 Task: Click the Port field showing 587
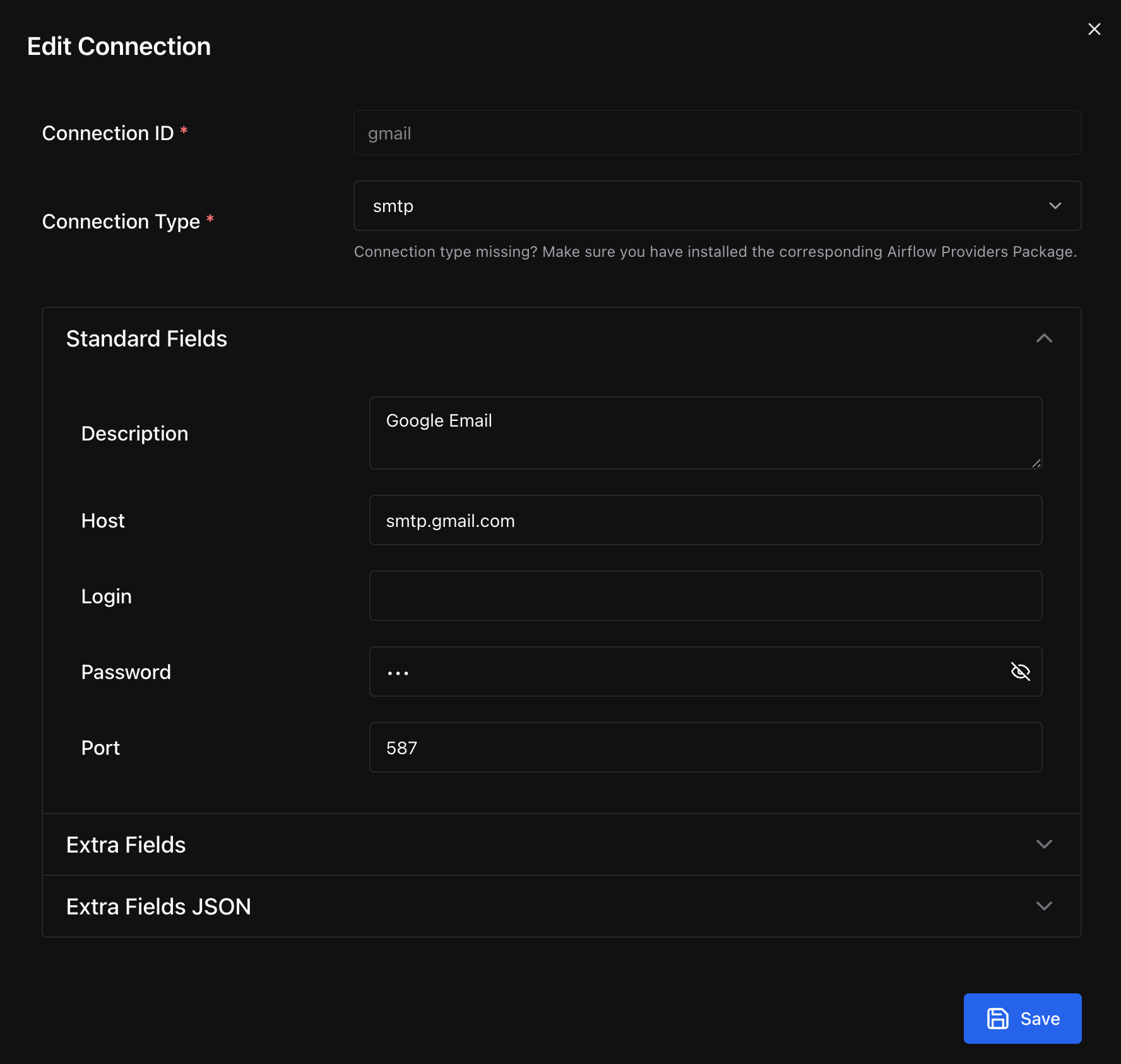pyautogui.click(x=706, y=747)
